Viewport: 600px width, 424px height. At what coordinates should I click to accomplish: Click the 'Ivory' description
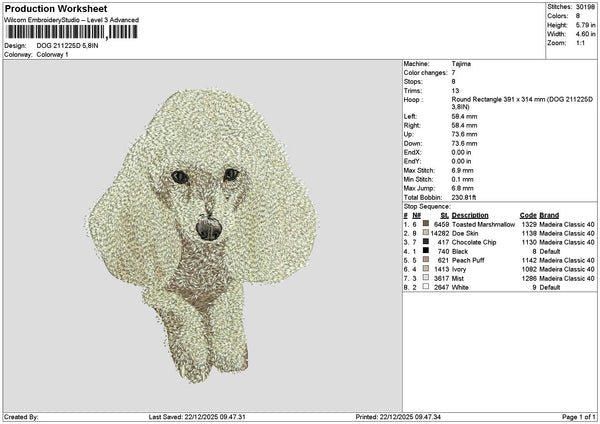[459, 269]
